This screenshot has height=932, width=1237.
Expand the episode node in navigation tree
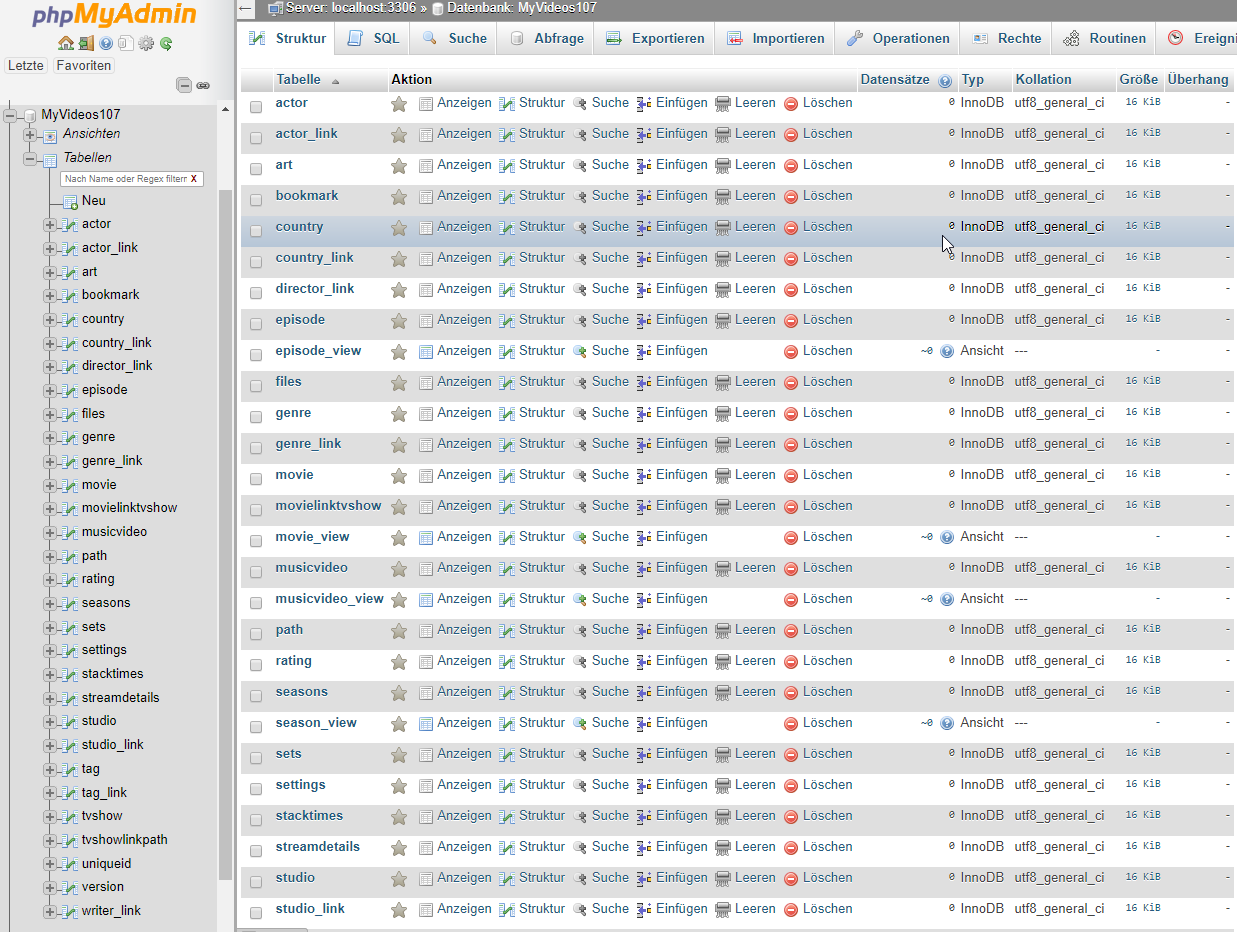[x=49, y=391]
